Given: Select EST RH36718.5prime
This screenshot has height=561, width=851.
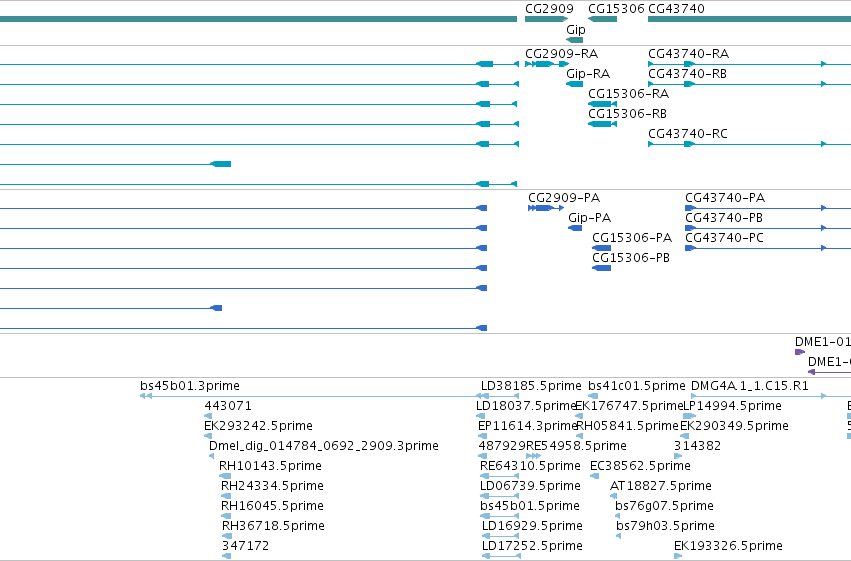Looking at the screenshot, I should [x=274, y=526].
